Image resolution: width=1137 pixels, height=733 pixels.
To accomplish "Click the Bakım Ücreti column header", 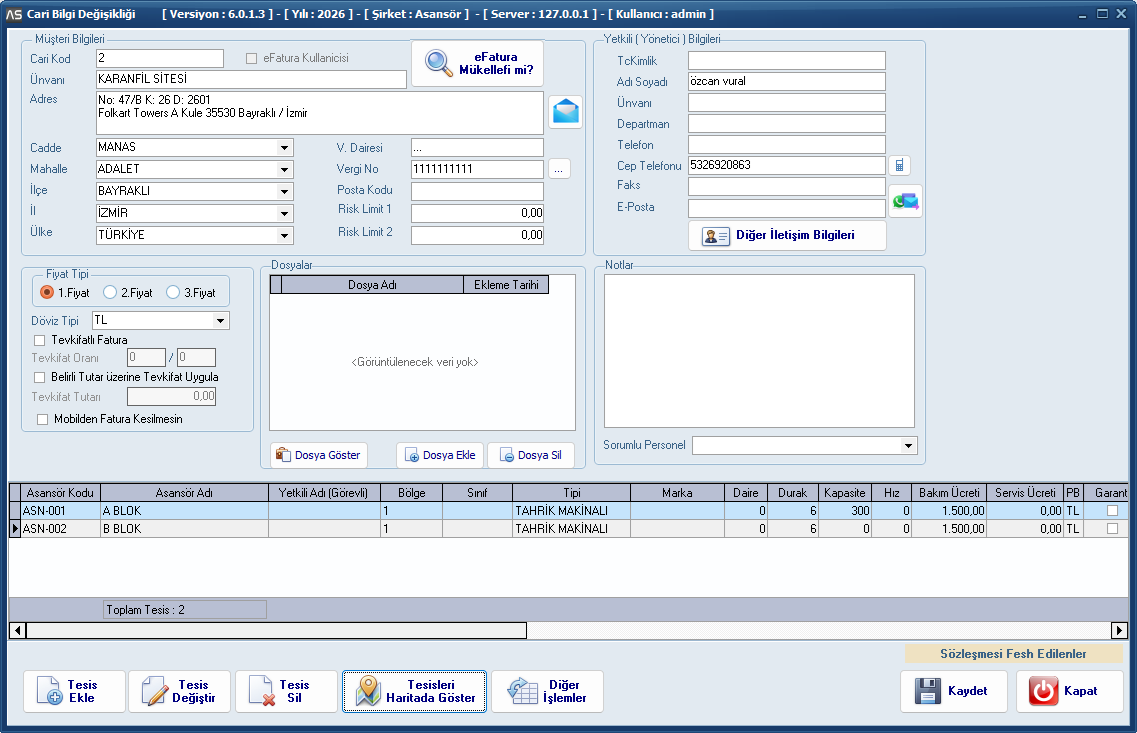I will (x=948, y=493).
